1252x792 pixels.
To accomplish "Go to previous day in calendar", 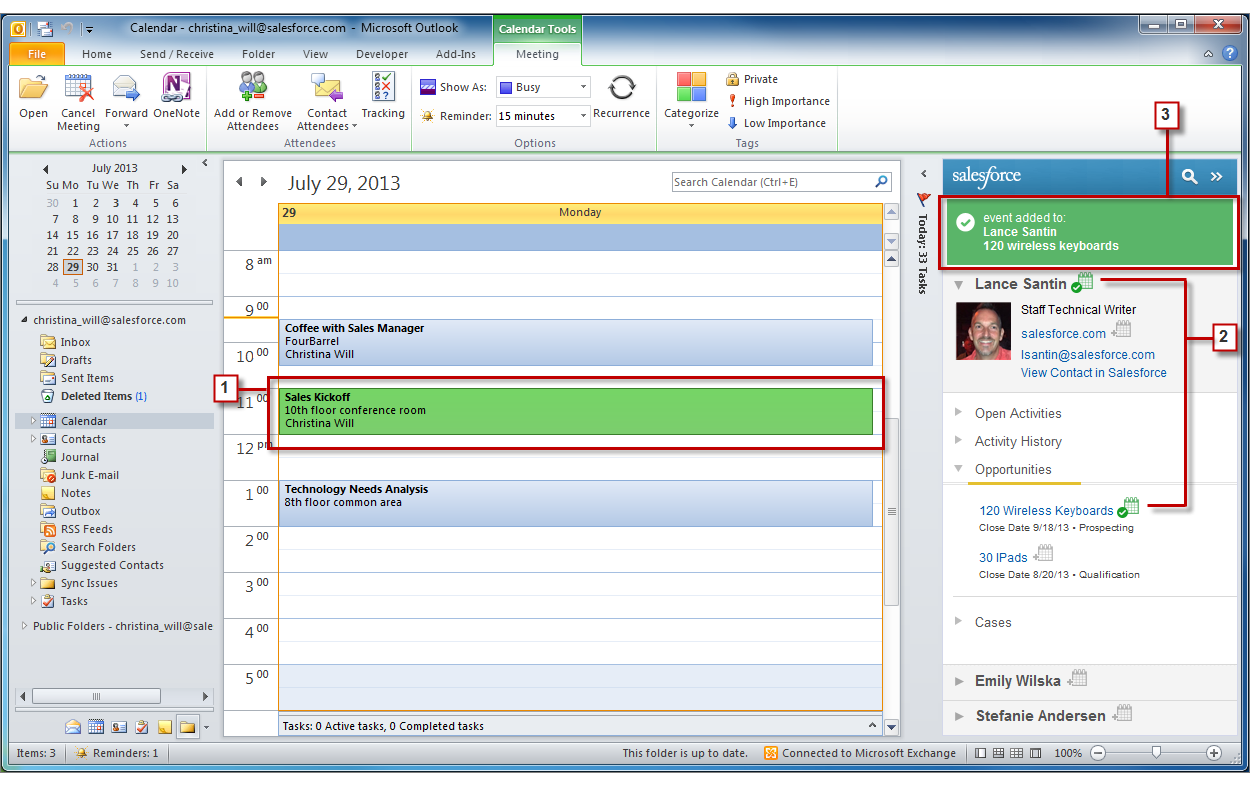I will tap(239, 182).
